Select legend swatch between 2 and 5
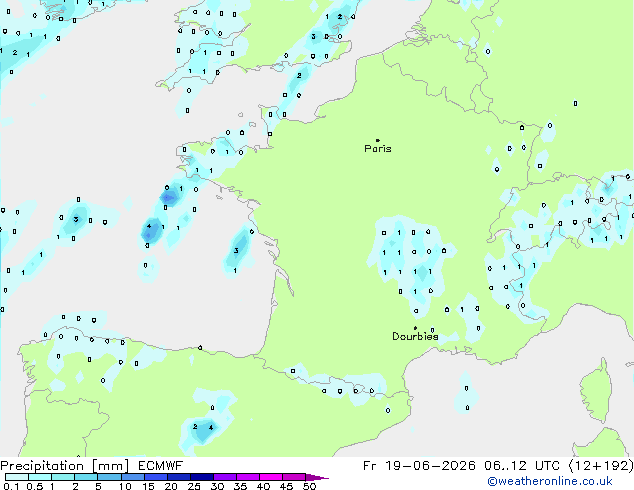634x490 pixels. [x=86, y=477]
